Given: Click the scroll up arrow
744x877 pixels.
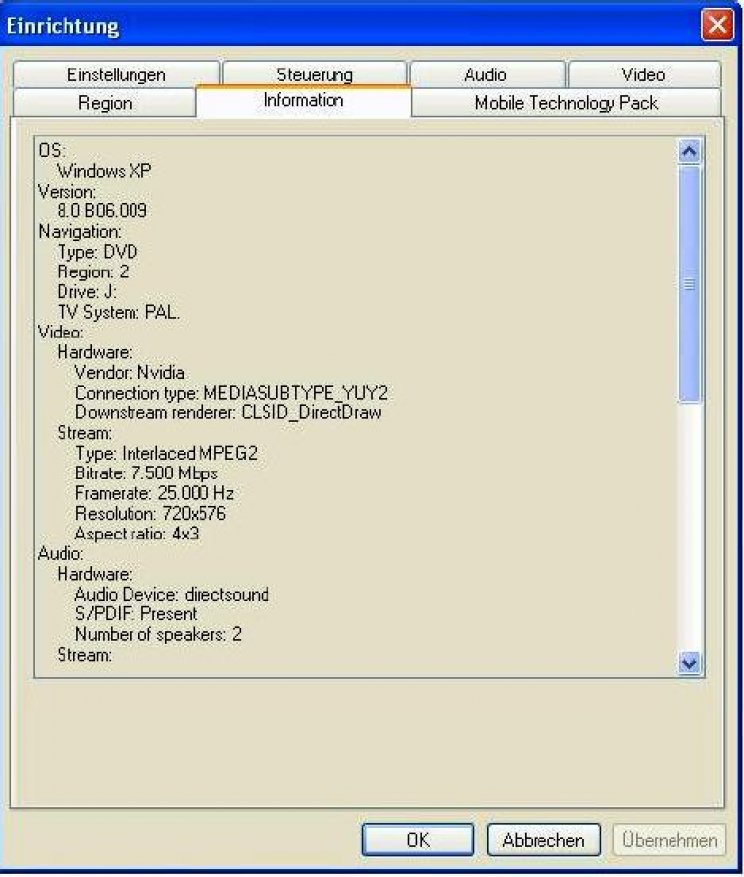Looking at the screenshot, I should click(689, 151).
